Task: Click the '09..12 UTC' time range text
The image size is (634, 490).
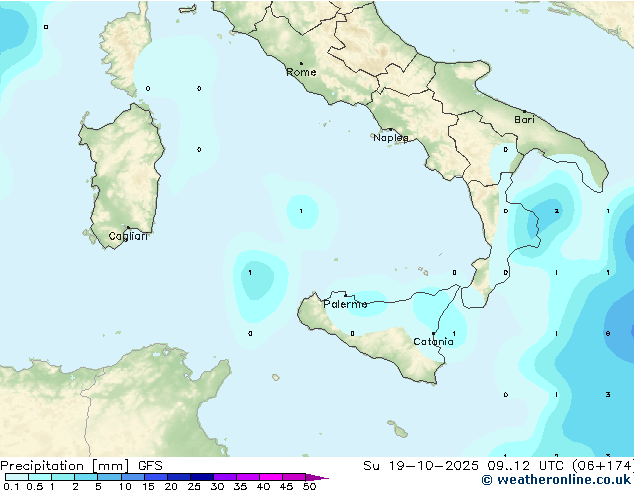Action: pos(525,466)
